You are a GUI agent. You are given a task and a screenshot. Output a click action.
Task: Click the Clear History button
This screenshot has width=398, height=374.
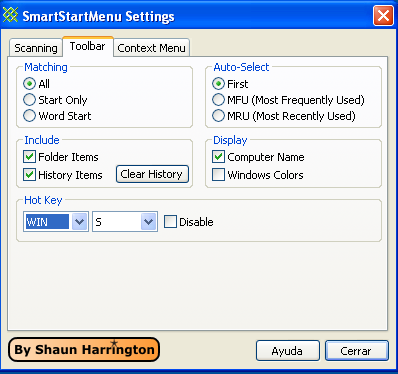[152, 174]
